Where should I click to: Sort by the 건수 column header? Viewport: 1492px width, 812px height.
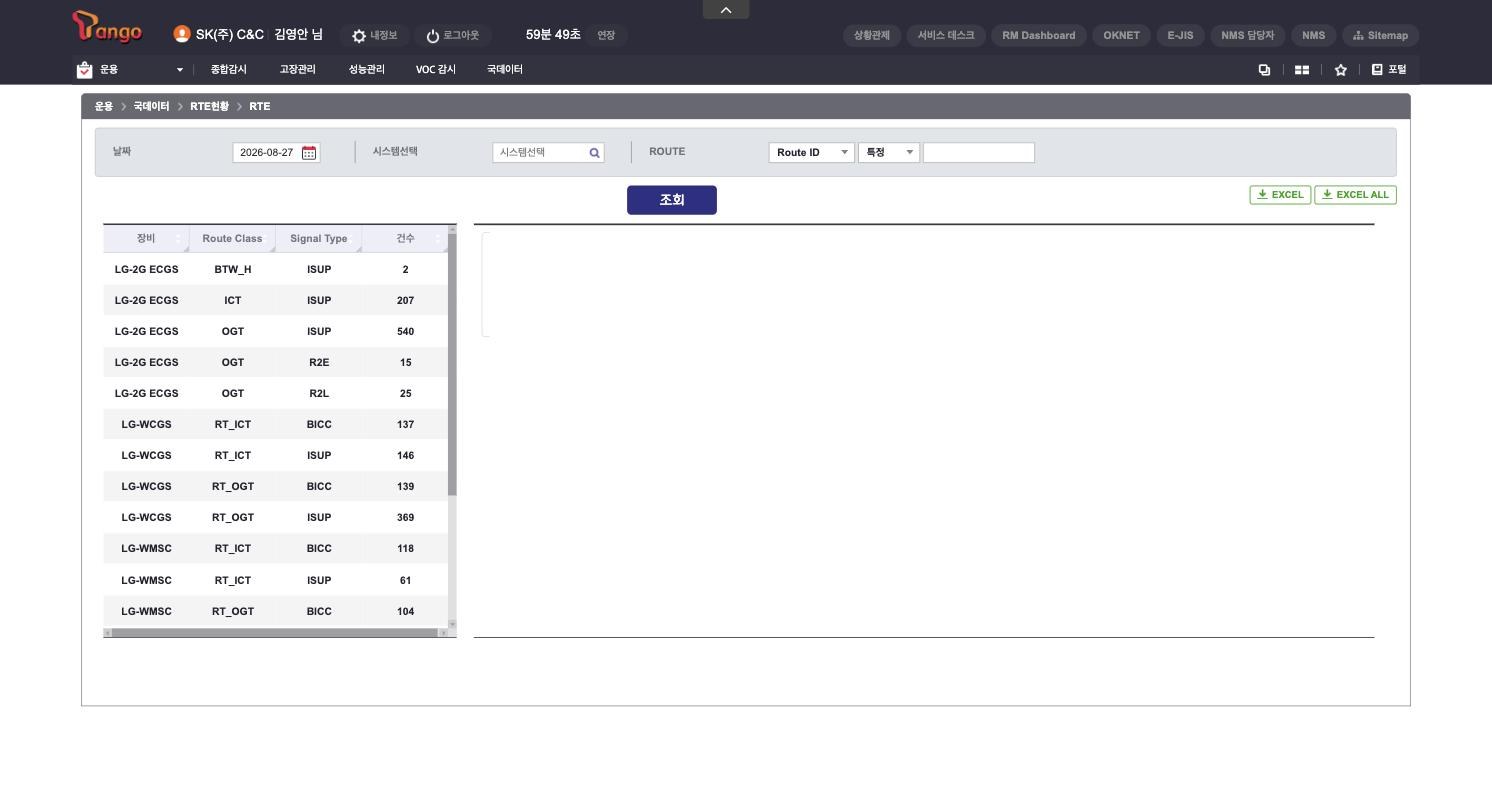coord(405,239)
